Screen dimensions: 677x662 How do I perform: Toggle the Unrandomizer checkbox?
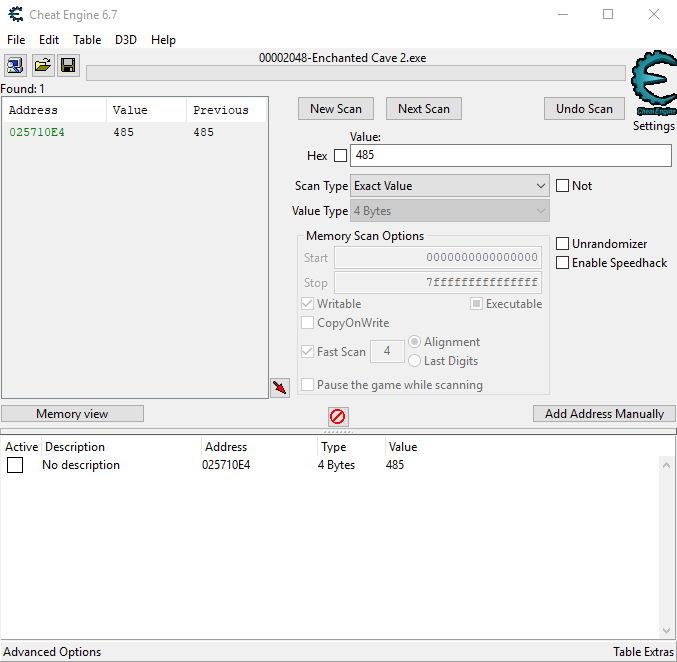click(x=563, y=244)
